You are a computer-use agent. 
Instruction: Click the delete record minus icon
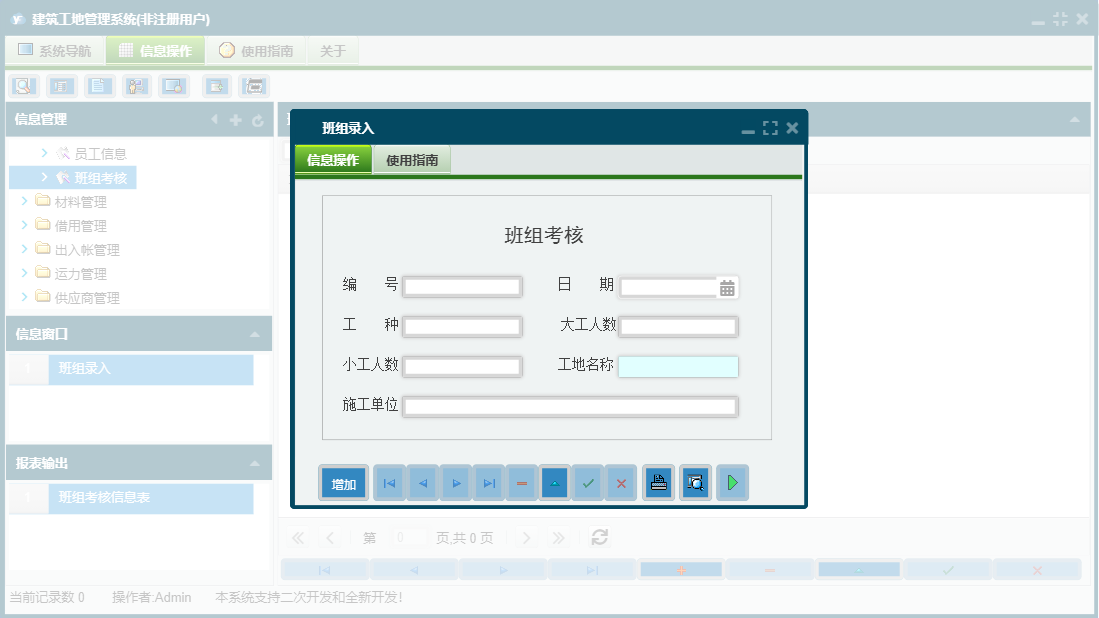pyautogui.click(x=521, y=482)
